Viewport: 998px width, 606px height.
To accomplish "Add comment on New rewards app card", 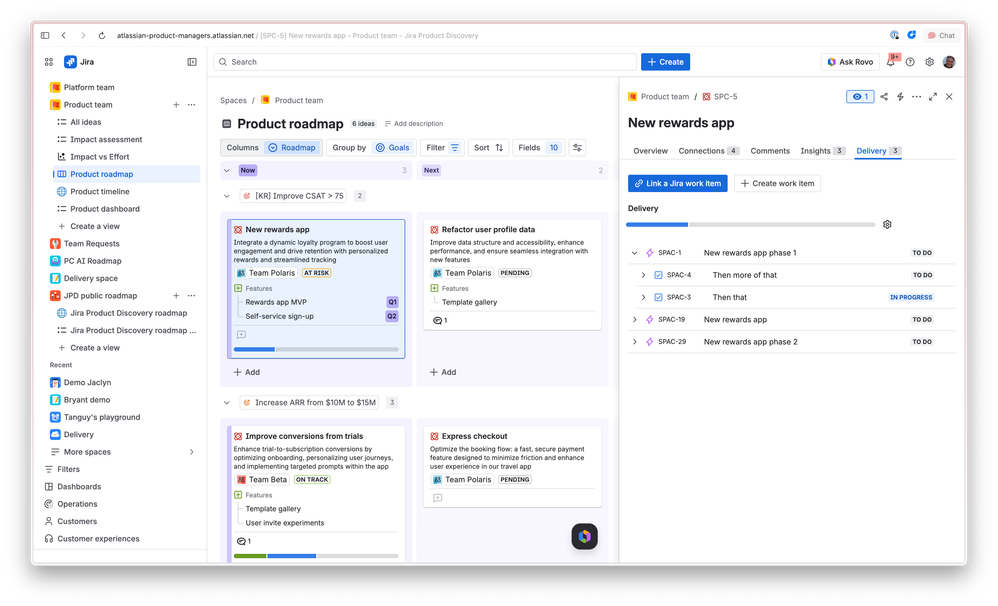I will tap(241, 334).
